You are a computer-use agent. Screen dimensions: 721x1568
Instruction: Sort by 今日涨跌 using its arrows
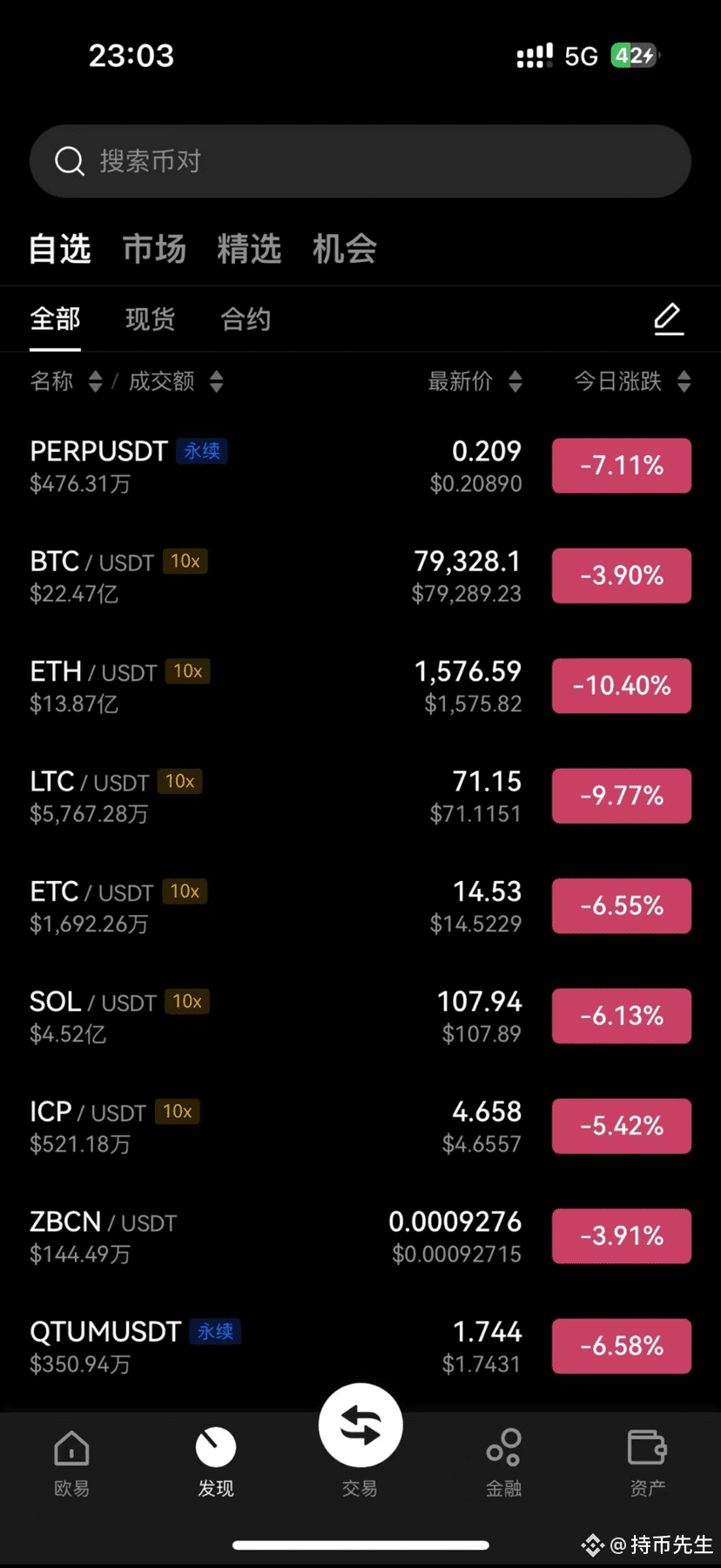(x=684, y=381)
